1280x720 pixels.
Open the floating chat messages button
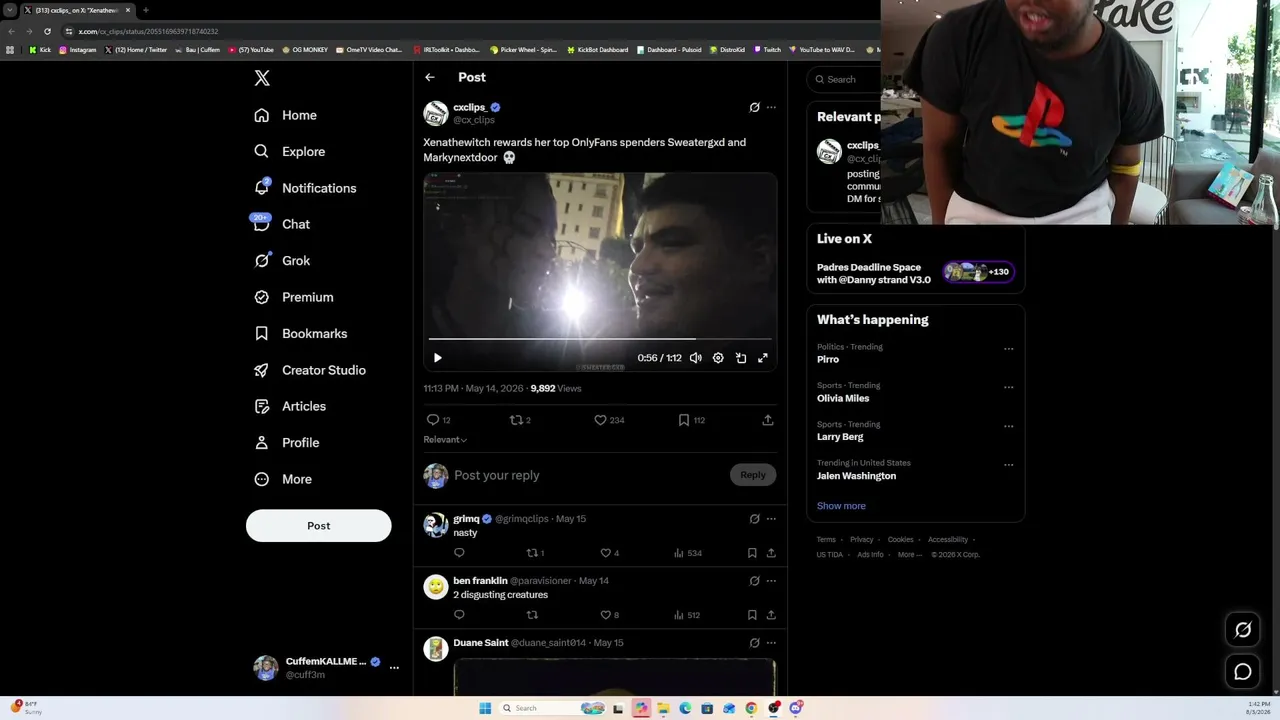(1243, 672)
